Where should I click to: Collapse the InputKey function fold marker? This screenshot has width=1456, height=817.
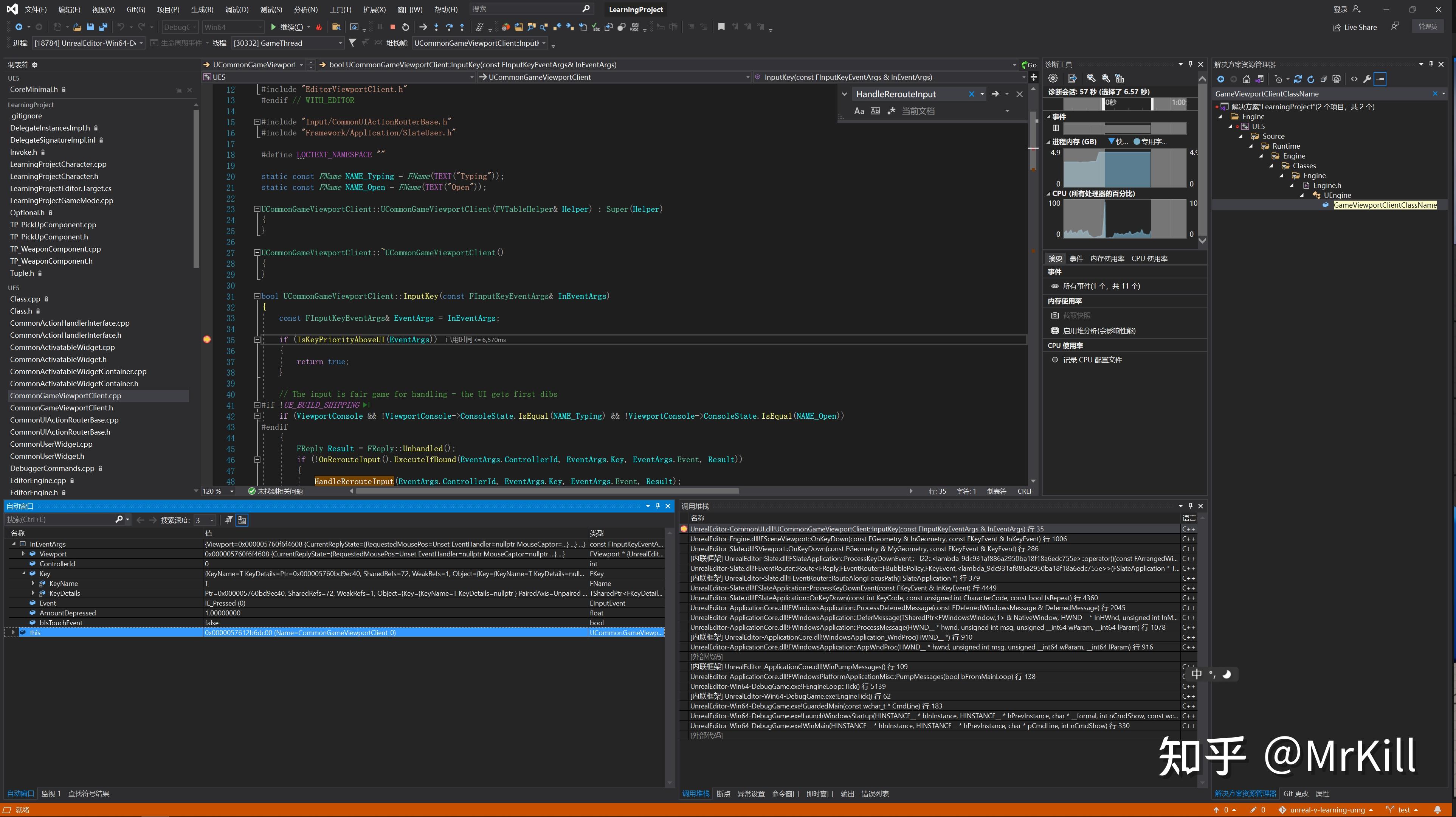[257, 296]
